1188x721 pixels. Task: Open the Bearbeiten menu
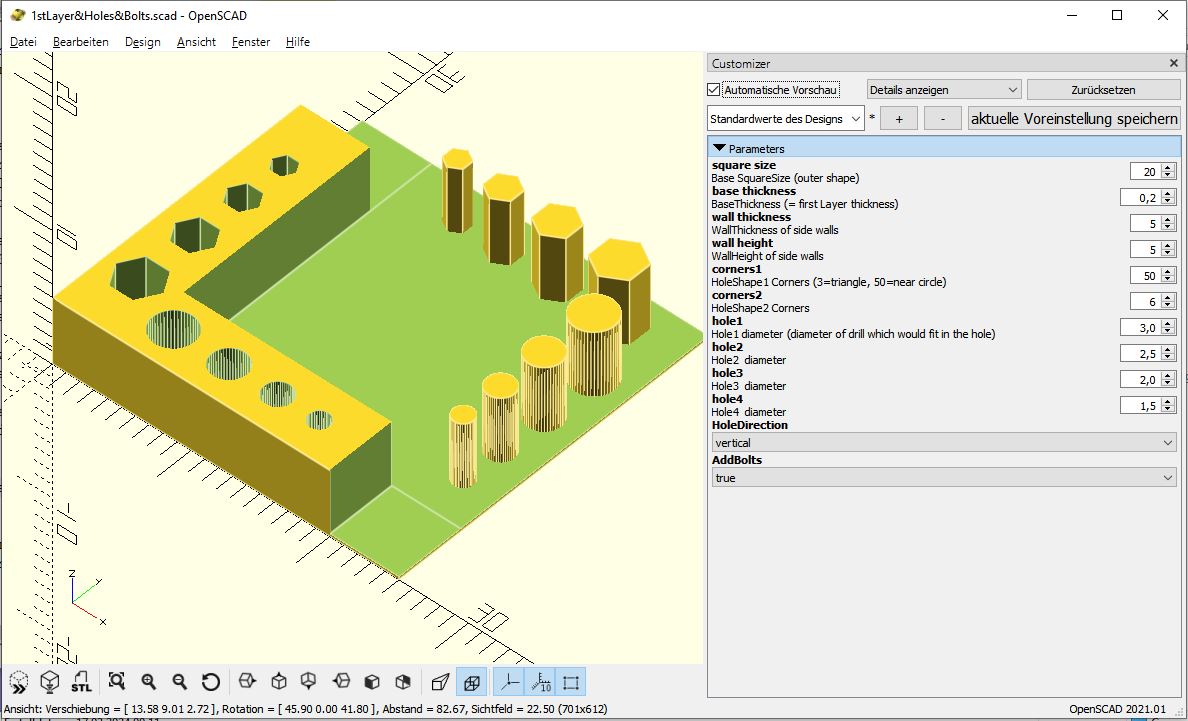coord(80,42)
